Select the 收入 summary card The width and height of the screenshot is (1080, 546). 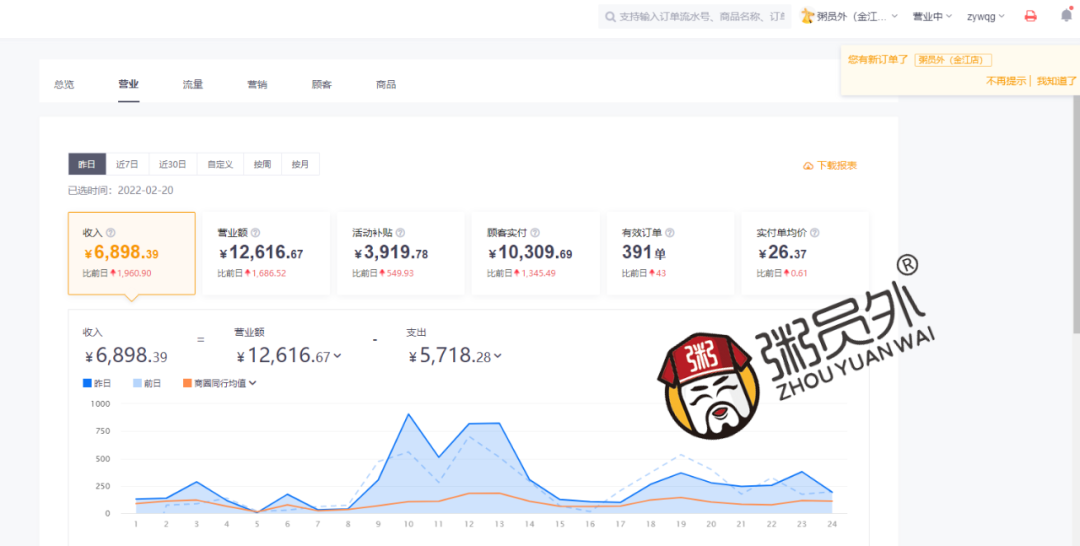coord(132,253)
